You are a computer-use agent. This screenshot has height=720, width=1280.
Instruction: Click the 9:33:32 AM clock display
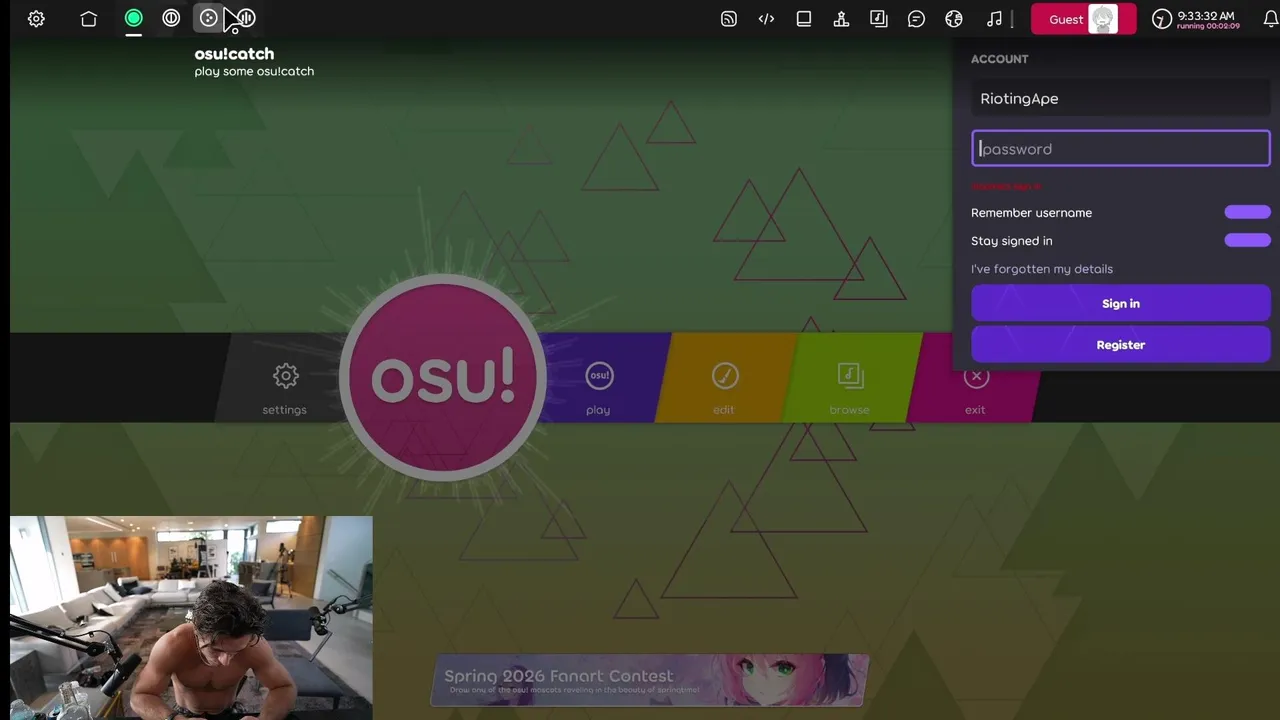(1206, 17)
